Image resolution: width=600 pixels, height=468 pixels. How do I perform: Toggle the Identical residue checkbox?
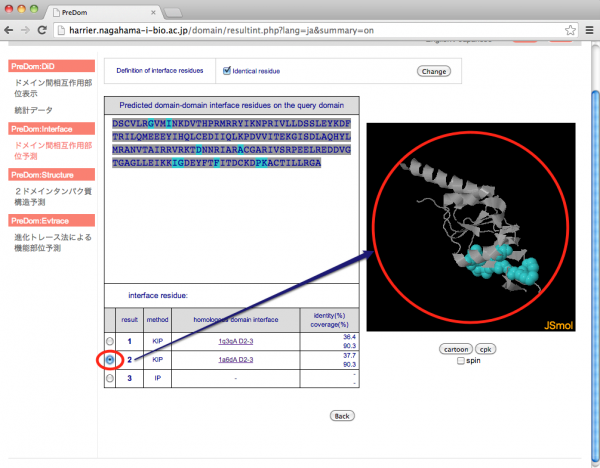(x=226, y=71)
